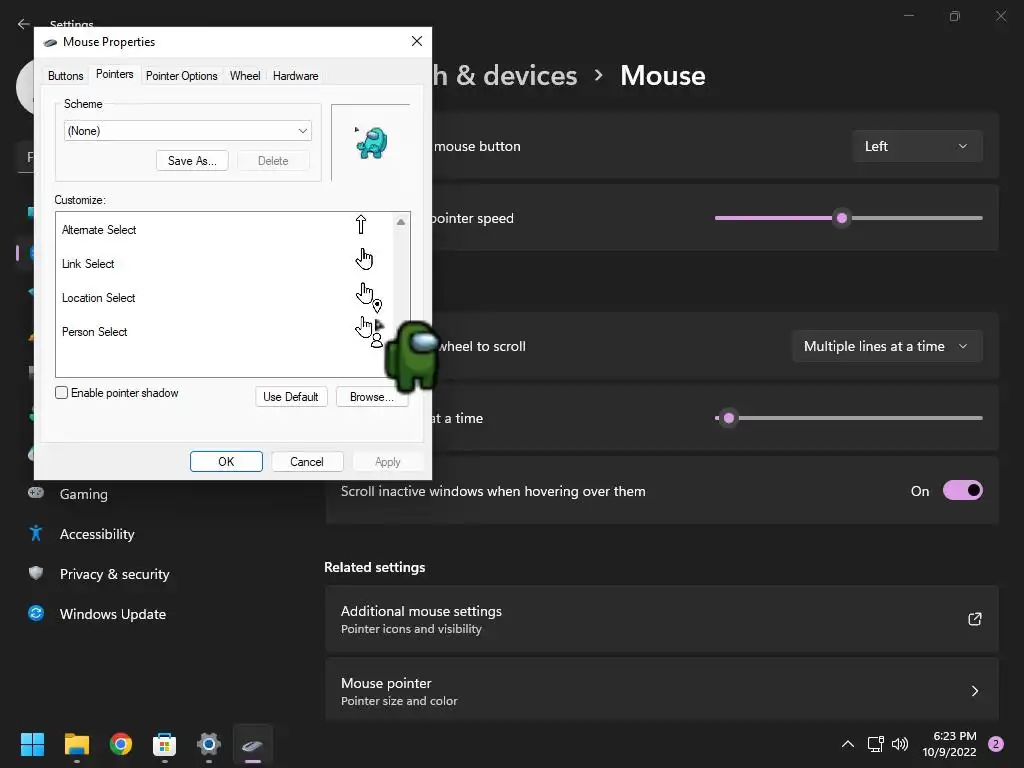Open Multiple lines at a time dropdown

coord(887,346)
